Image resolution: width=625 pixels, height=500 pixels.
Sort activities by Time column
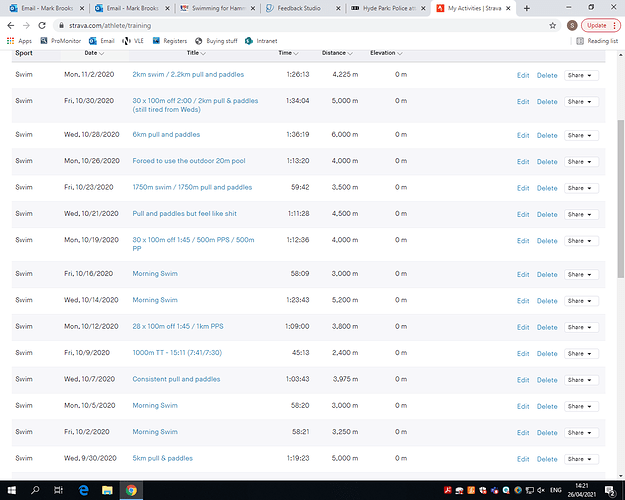[x=288, y=53]
